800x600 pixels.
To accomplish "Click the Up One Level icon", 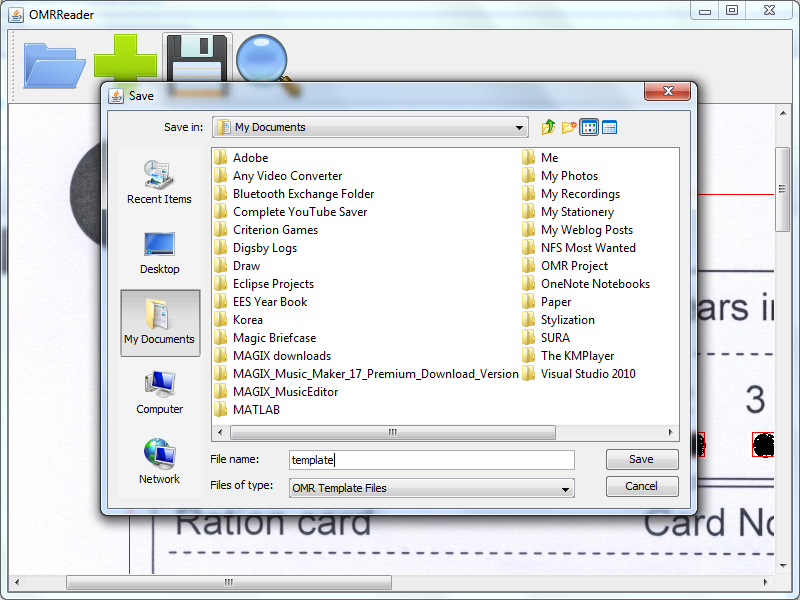I will coord(548,127).
